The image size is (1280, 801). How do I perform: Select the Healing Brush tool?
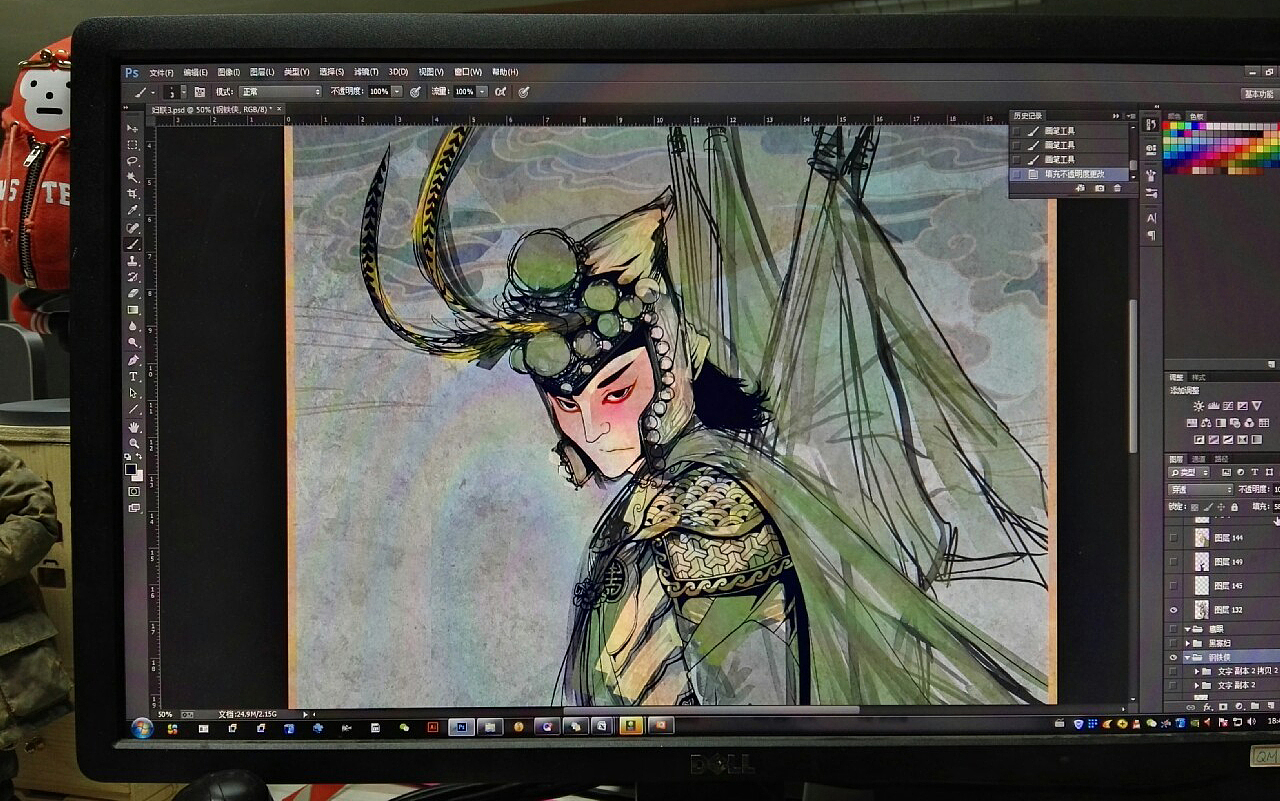click(132, 227)
